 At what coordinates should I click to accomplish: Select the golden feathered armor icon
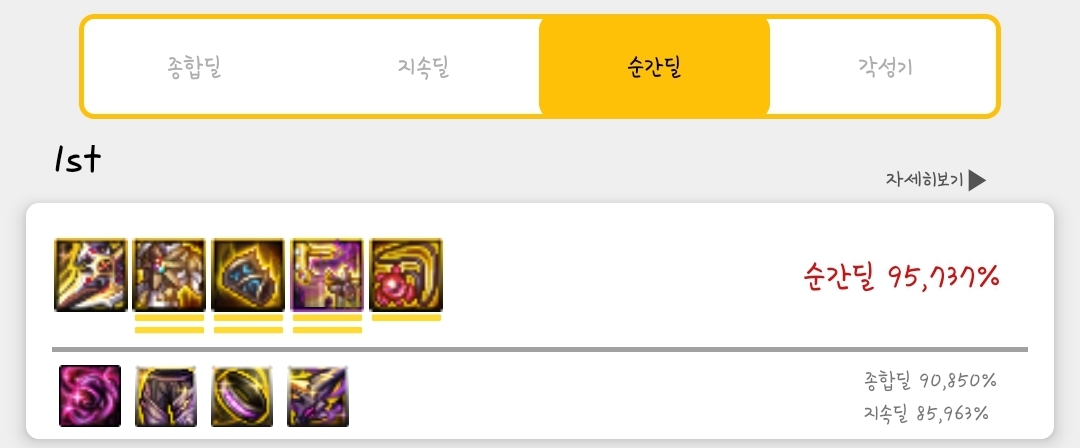coord(169,275)
